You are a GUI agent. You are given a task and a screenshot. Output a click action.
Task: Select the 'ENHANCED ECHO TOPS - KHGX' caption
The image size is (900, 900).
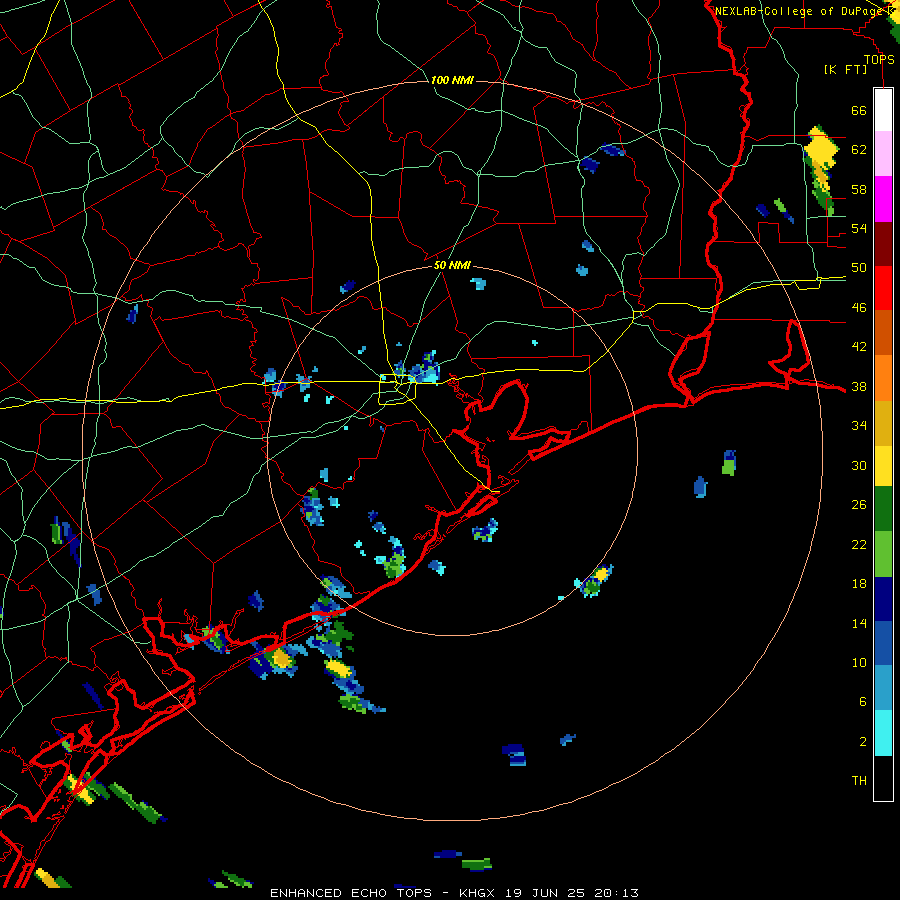(385, 893)
